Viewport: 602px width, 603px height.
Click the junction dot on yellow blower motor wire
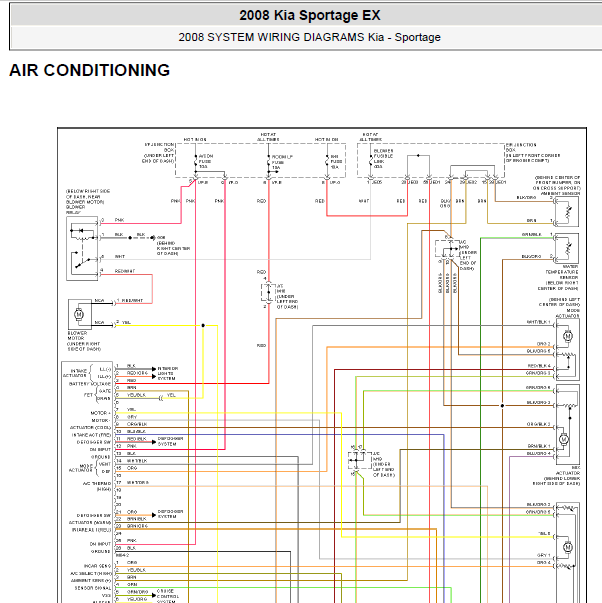203,326
